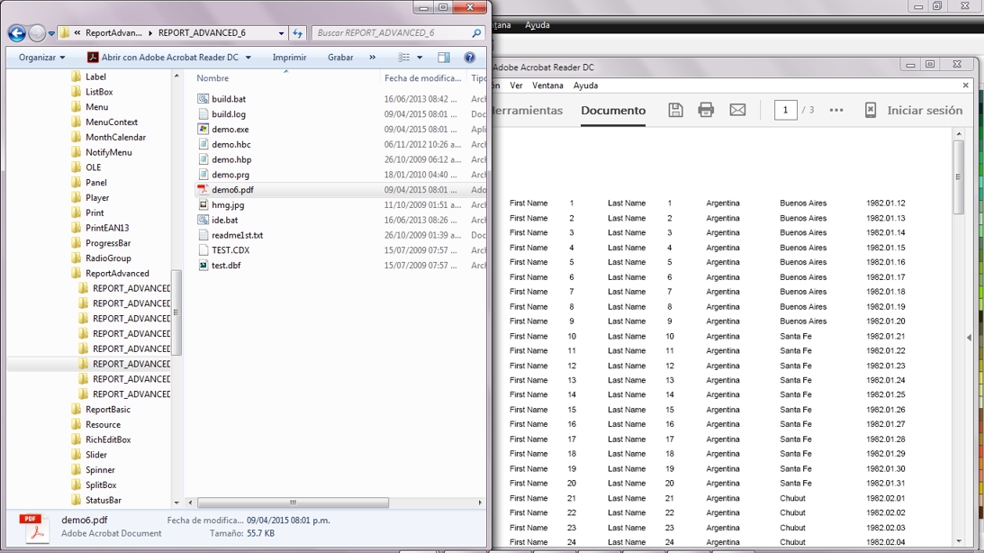Sort by Fecha de modifica... column header

[x=422, y=78]
